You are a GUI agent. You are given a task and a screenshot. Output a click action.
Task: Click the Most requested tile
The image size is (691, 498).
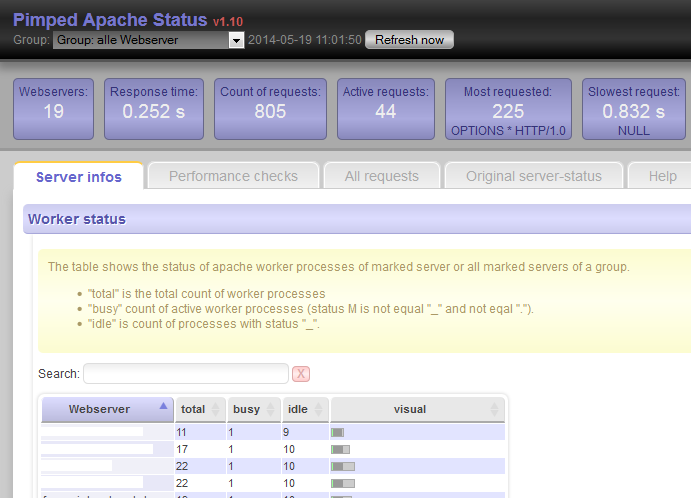coord(508,109)
